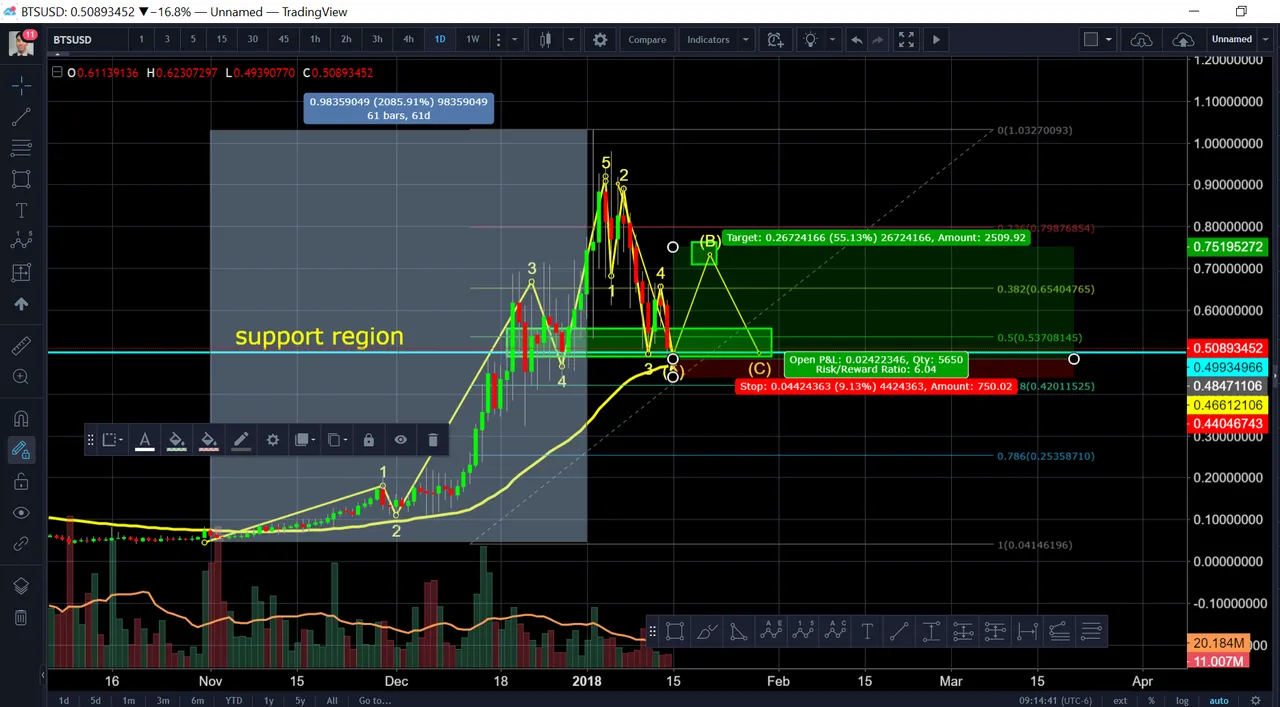Change text color in floating drawing toolbar

(144, 440)
